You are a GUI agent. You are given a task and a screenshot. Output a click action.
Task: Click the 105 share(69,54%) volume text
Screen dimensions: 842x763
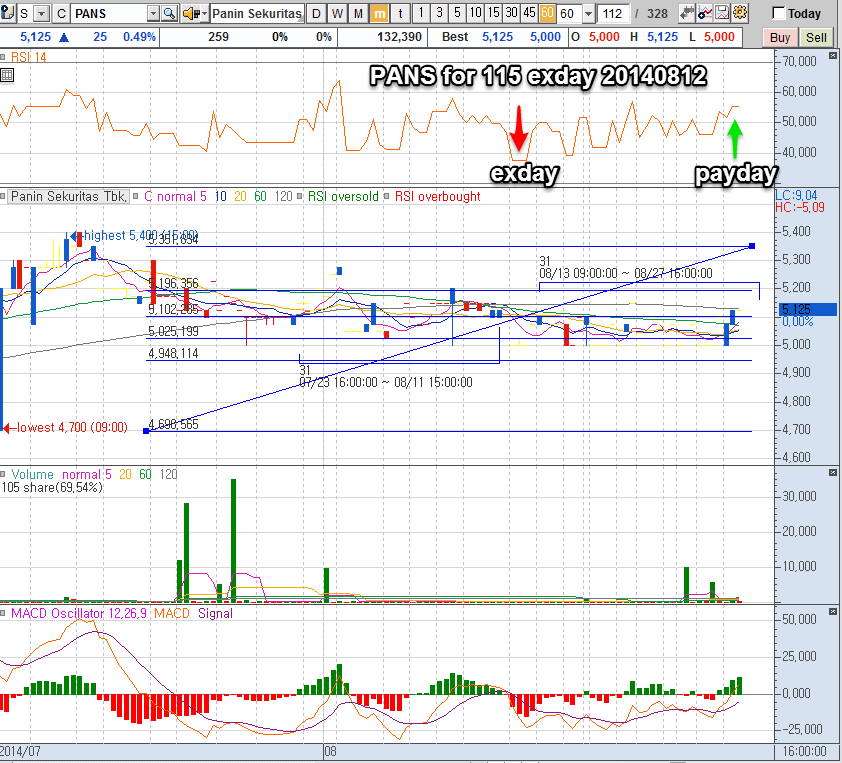52,488
